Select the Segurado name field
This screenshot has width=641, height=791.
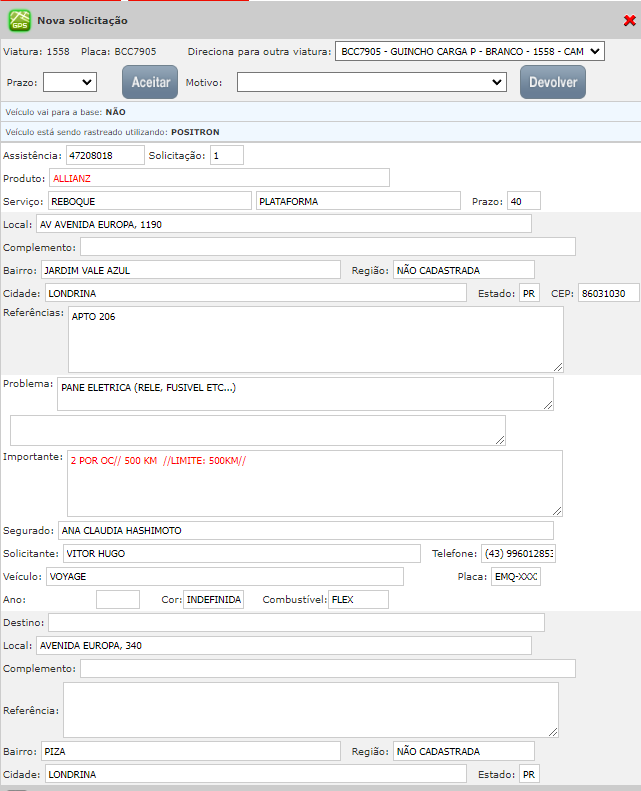click(x=305, y=530)
